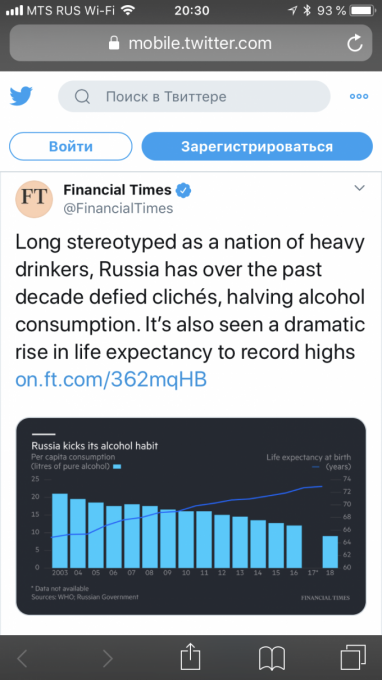Expand the tweet options chevron
382x680 pixels.
(x=359, y=188)
